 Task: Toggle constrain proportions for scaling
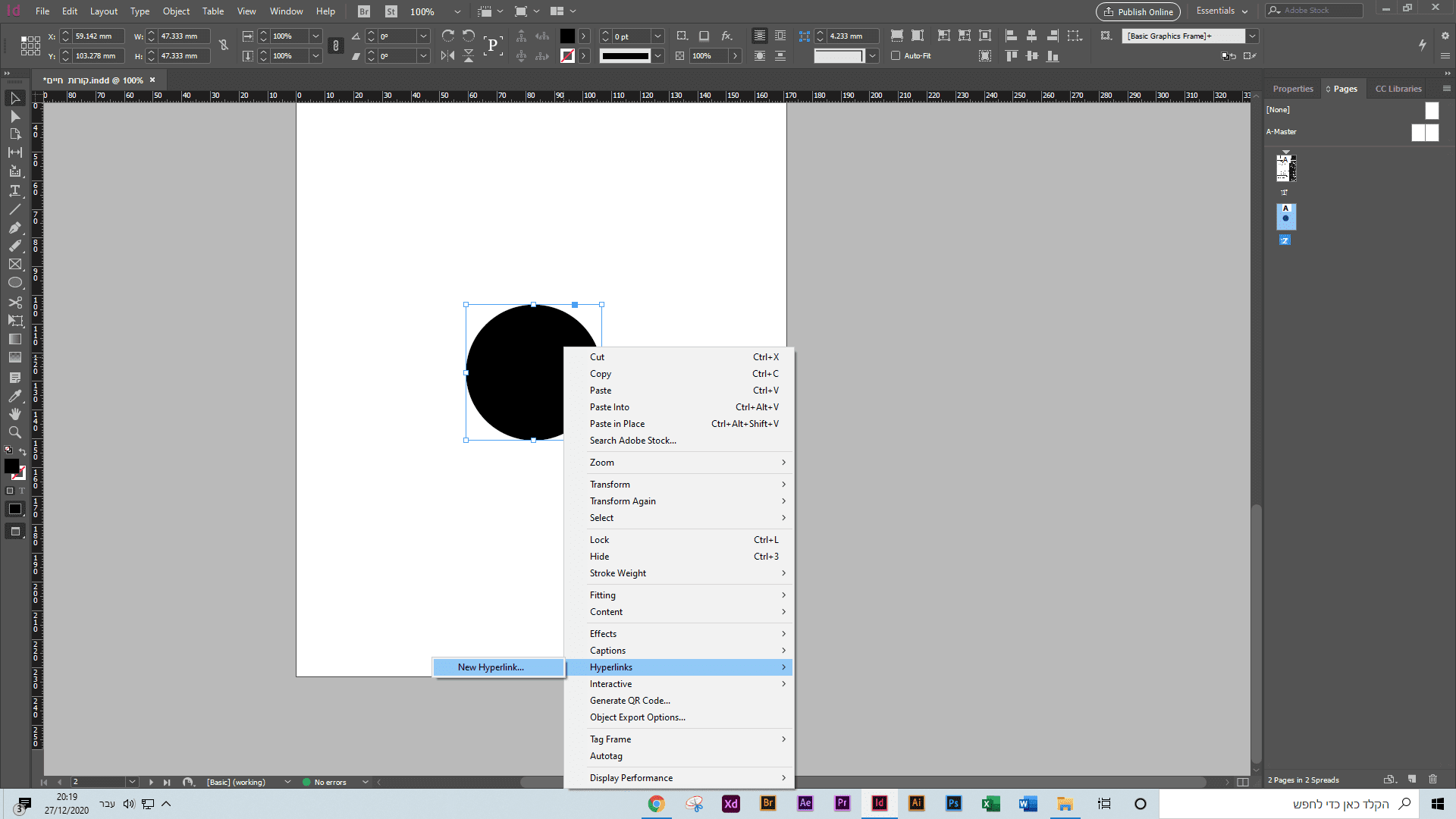[x=336, y=45]
